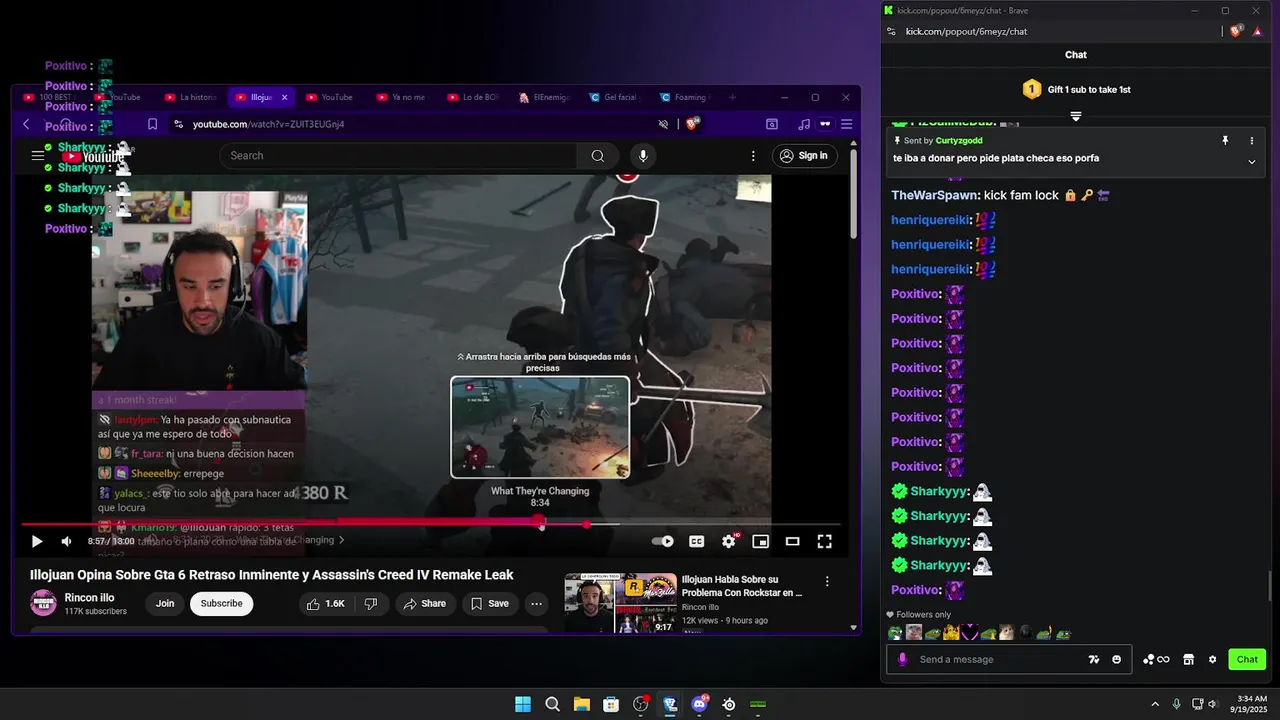Open Brave main menu hamburger

coord(846,124)
